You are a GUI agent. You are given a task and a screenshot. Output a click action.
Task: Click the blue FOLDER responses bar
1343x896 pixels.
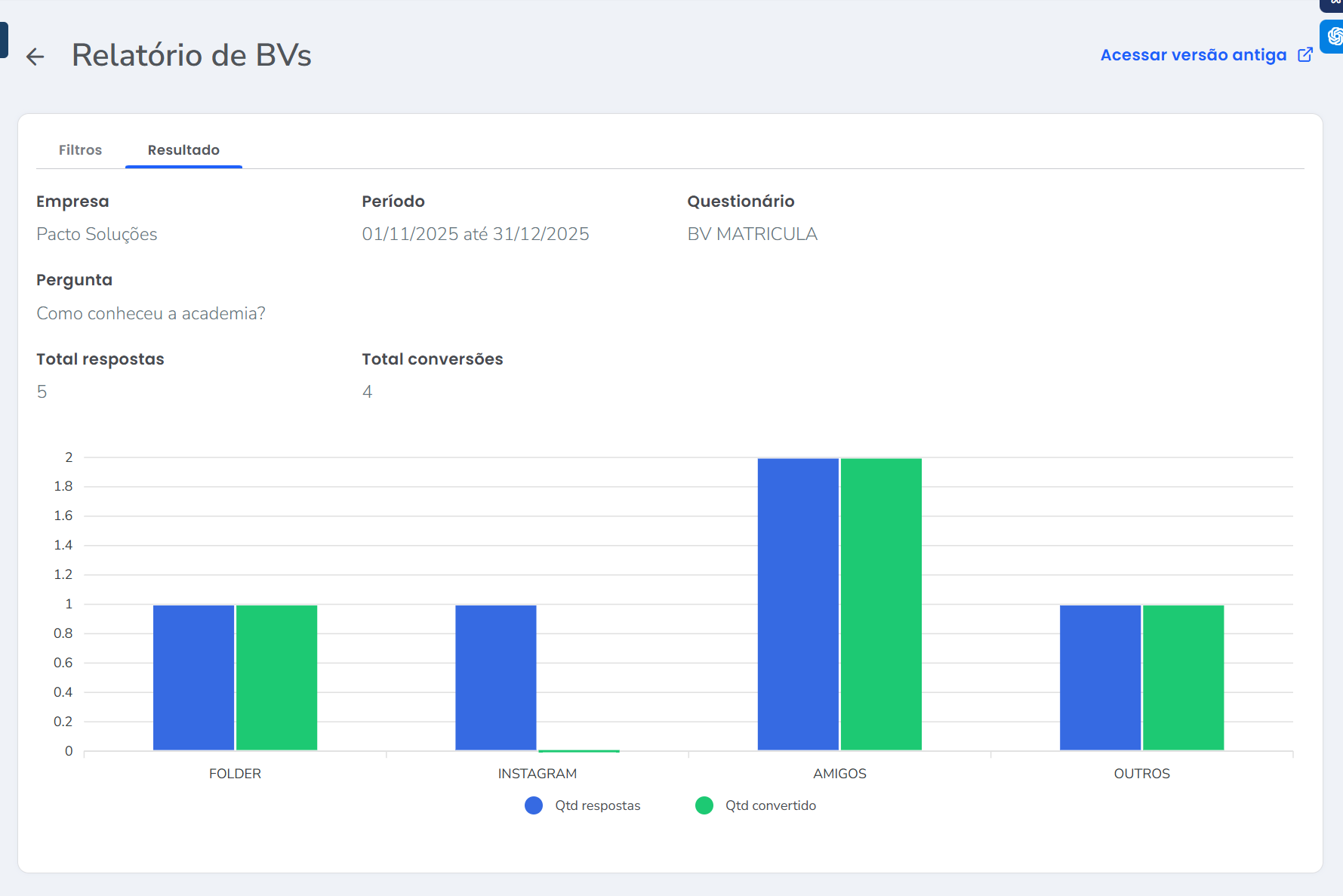point(193,677)
